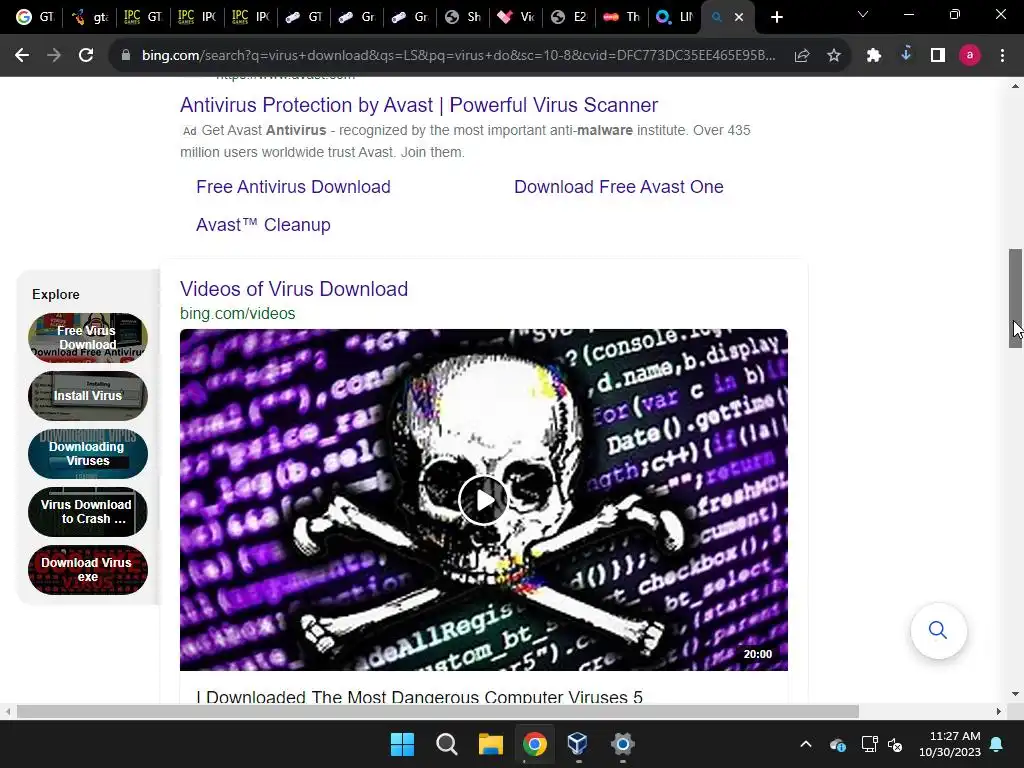The height and width of the screenshot is (768, 1024).
Task: Open the blue download extension icon
Action: (x=906, y=55)
